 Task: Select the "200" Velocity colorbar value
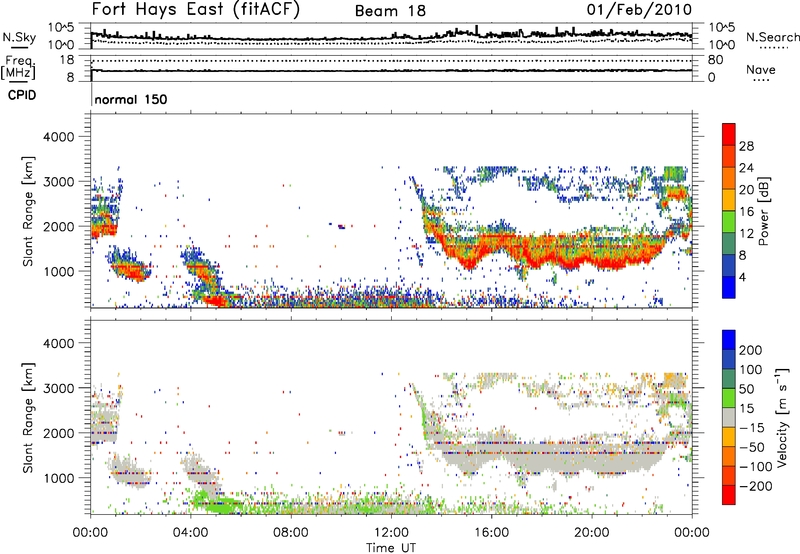pyautogui.click(x=751, y=350)
